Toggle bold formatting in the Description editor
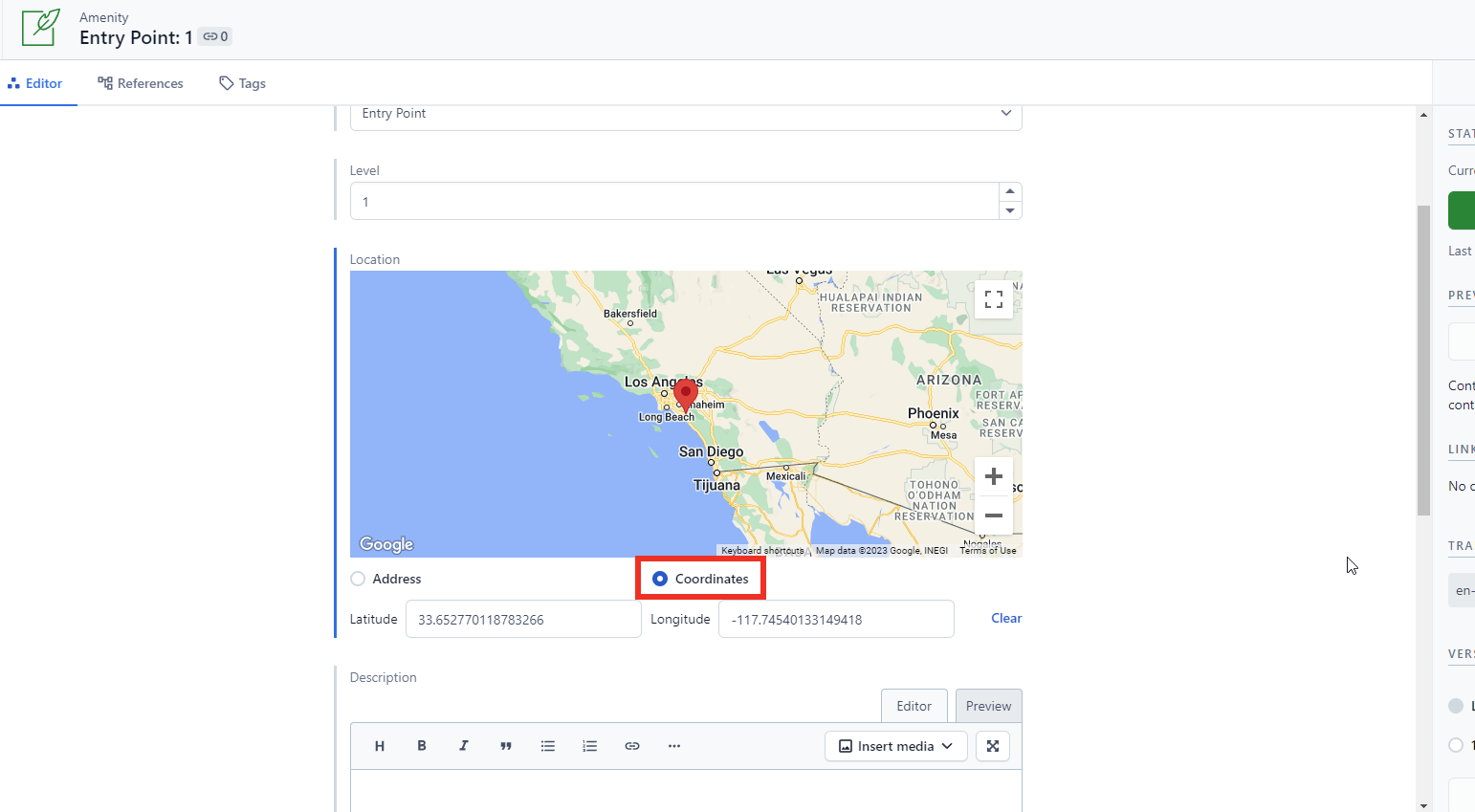 tap(421, 746)
